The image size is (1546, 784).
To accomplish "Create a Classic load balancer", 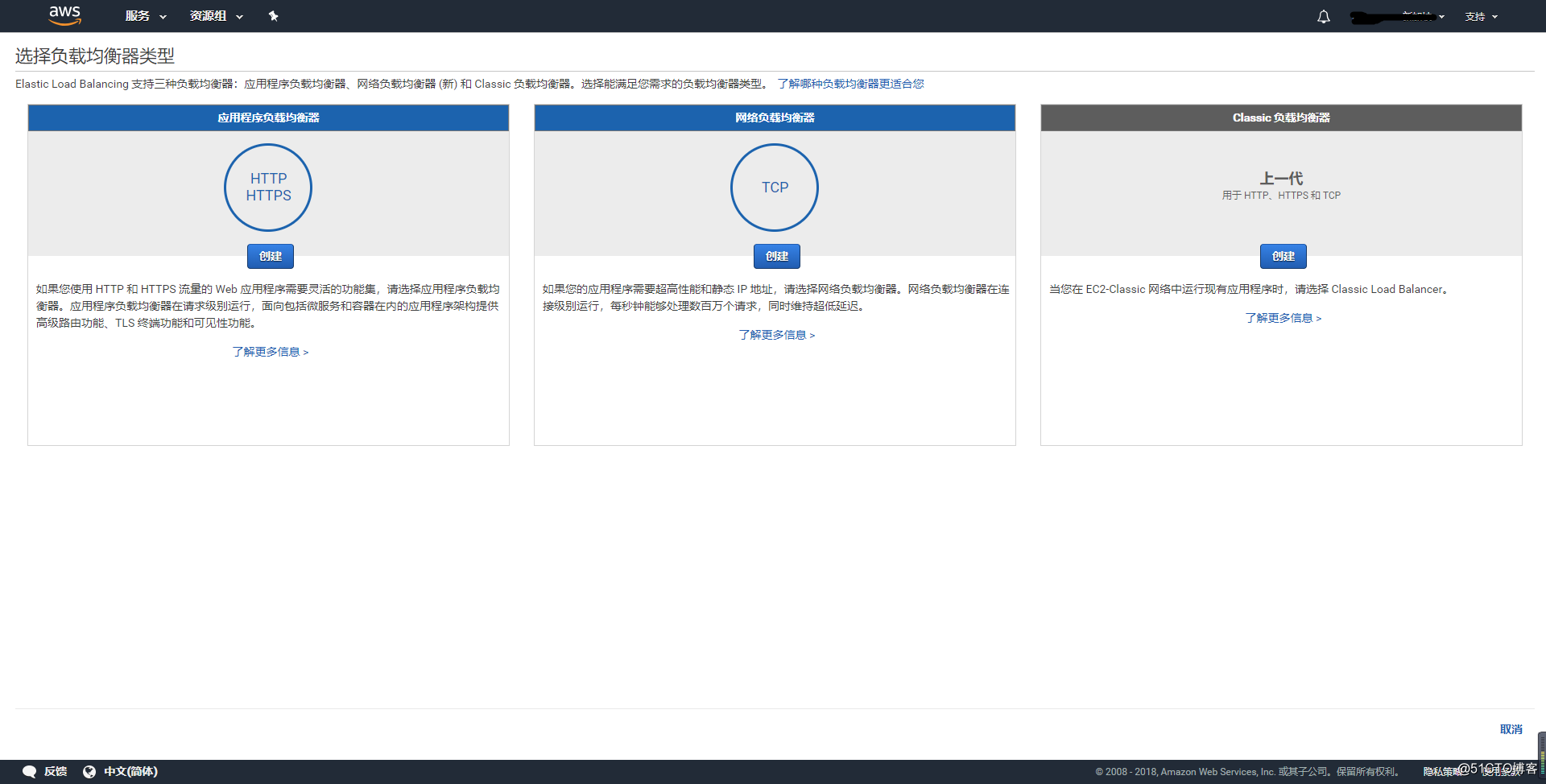I will [1284, 256].
